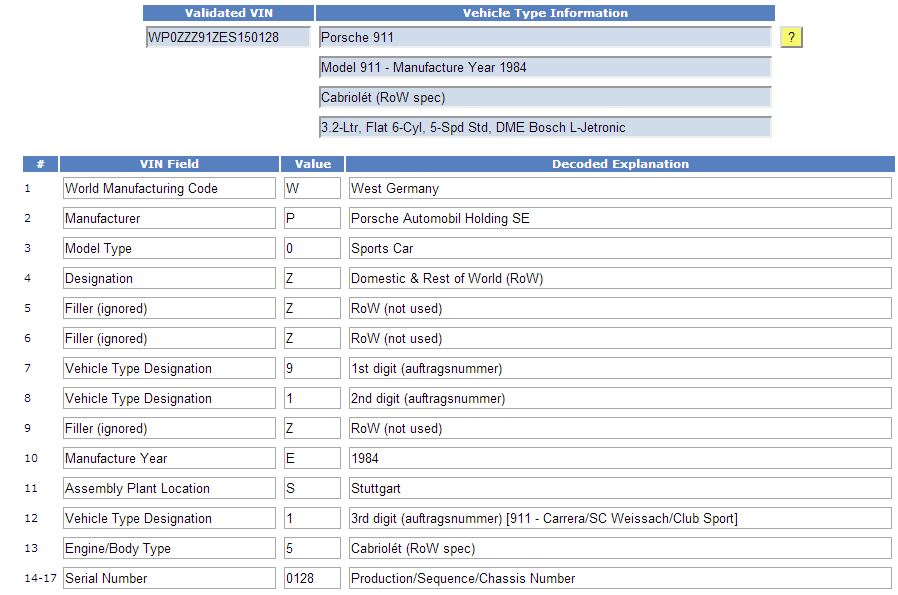Click the 3rd digit (auftragsnummer) Carrera/SC field

(x=620, y=518)
